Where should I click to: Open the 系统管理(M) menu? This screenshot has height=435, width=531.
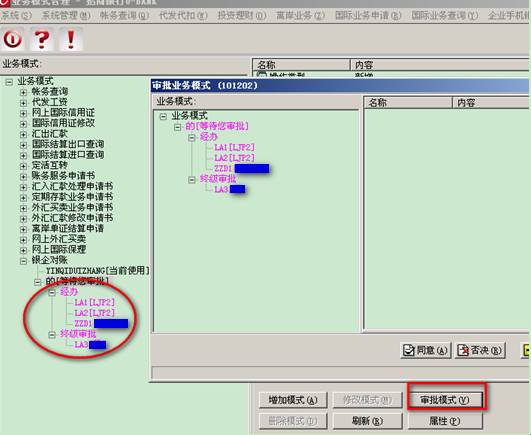(x=66, y=16)
